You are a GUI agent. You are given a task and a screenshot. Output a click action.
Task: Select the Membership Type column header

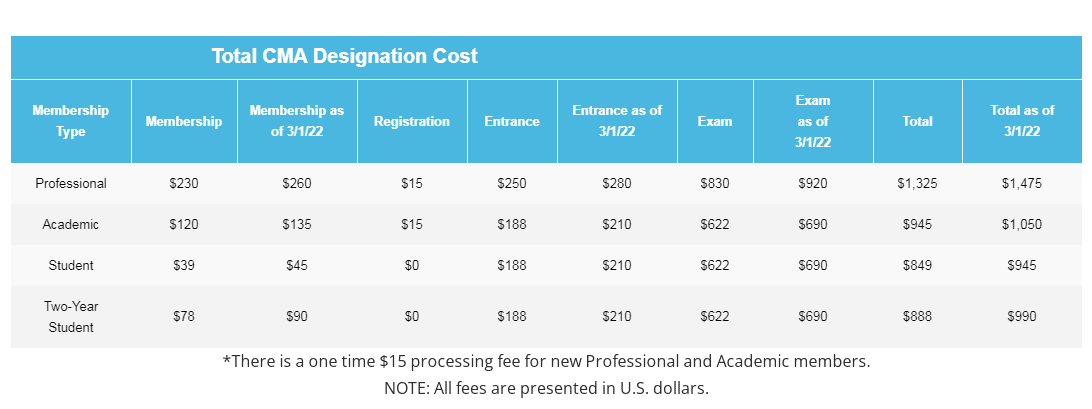tap(71, 121)
